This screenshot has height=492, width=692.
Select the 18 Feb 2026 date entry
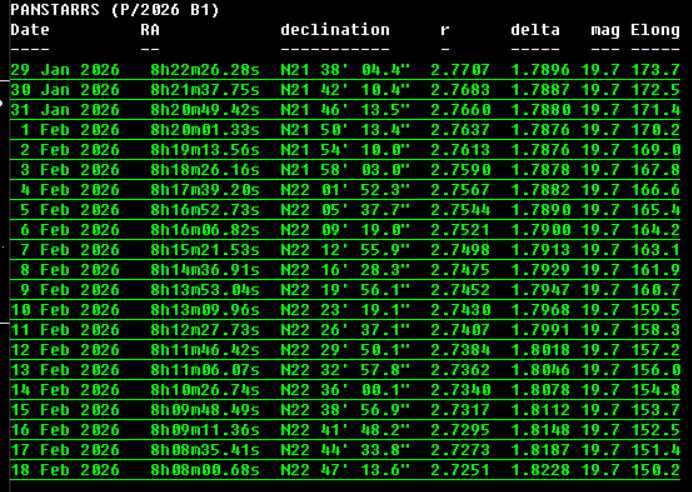(65, 470)
